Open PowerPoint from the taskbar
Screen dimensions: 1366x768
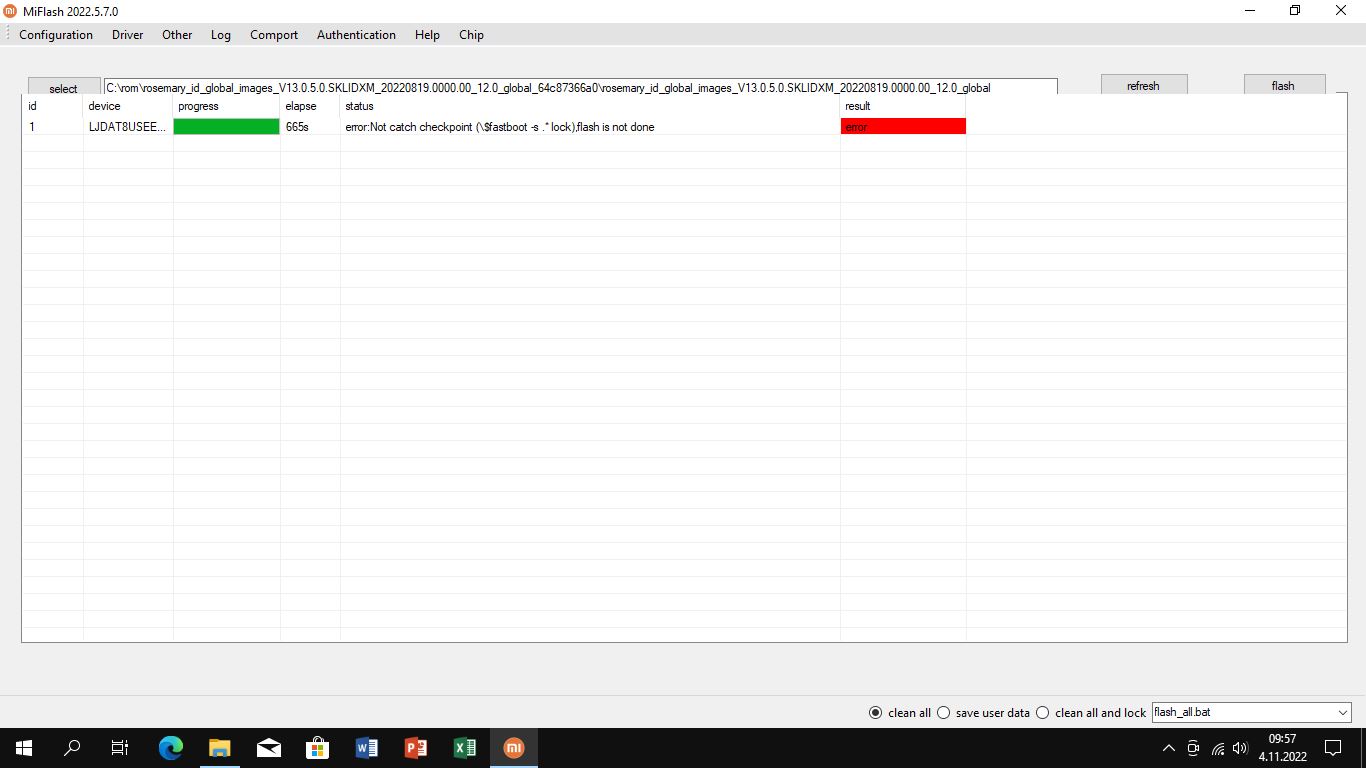tap(416, 748)
